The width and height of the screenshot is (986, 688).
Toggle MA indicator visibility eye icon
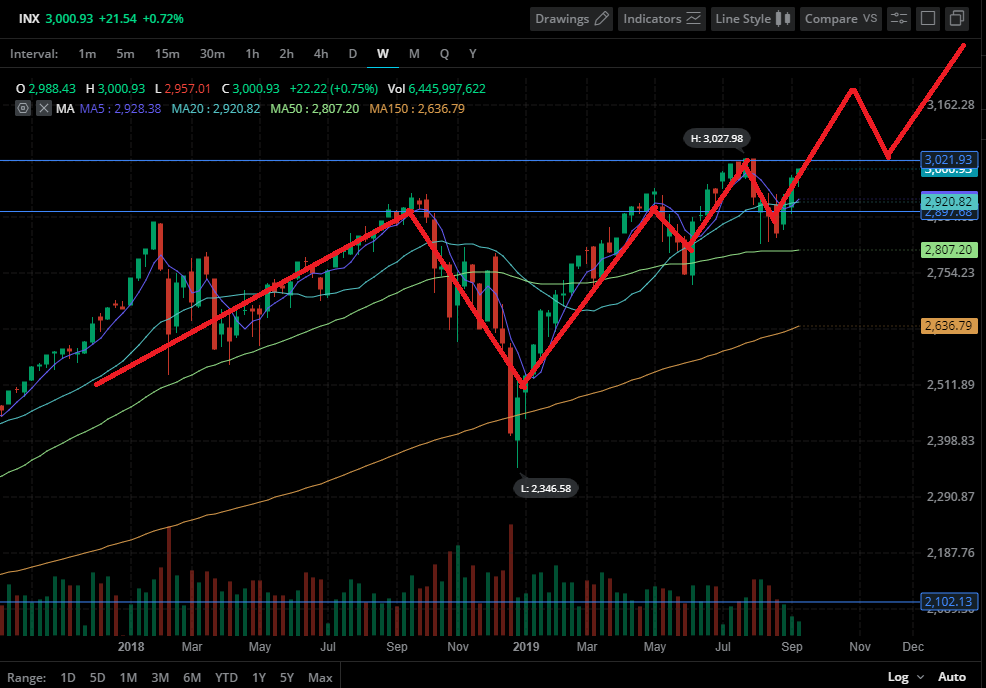point(23,108)
